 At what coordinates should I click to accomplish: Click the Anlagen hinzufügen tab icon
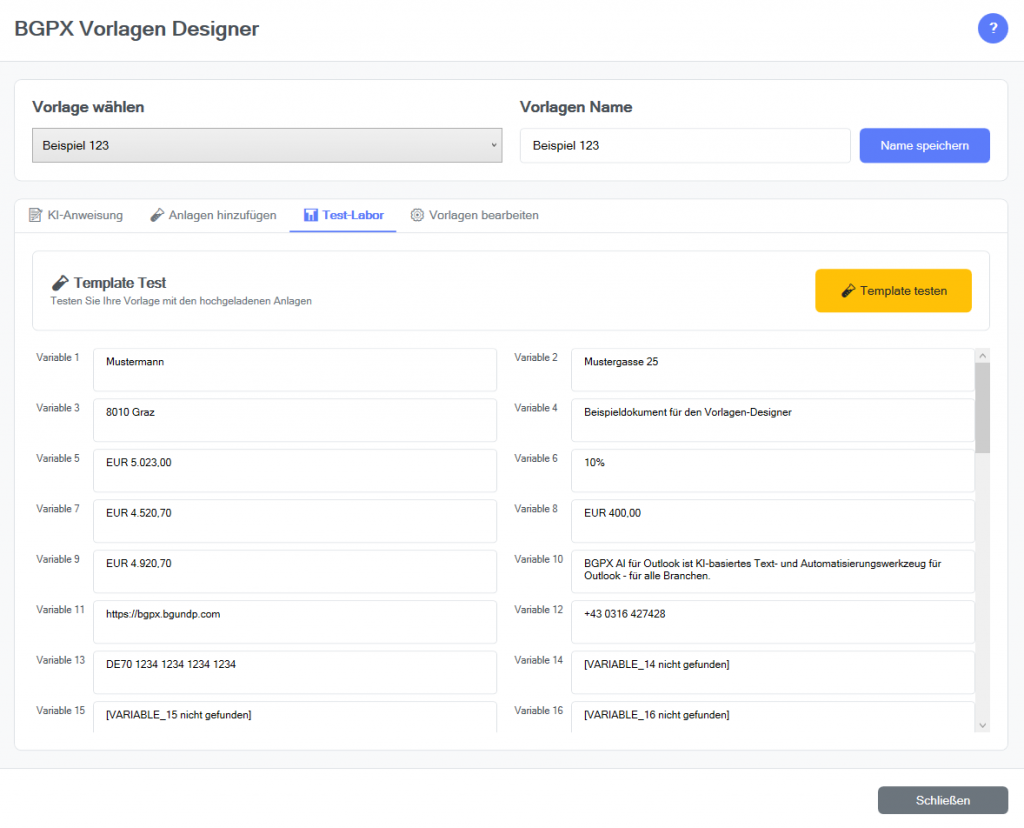pyautogui.click(x=157, y=215)
